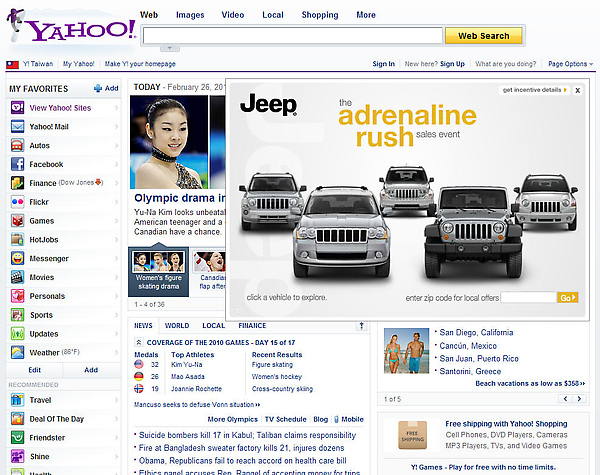The height and width of the screenshot is (475, 600).
Task: Open the My Yahoo! link
Action: [x=78, y=64]
